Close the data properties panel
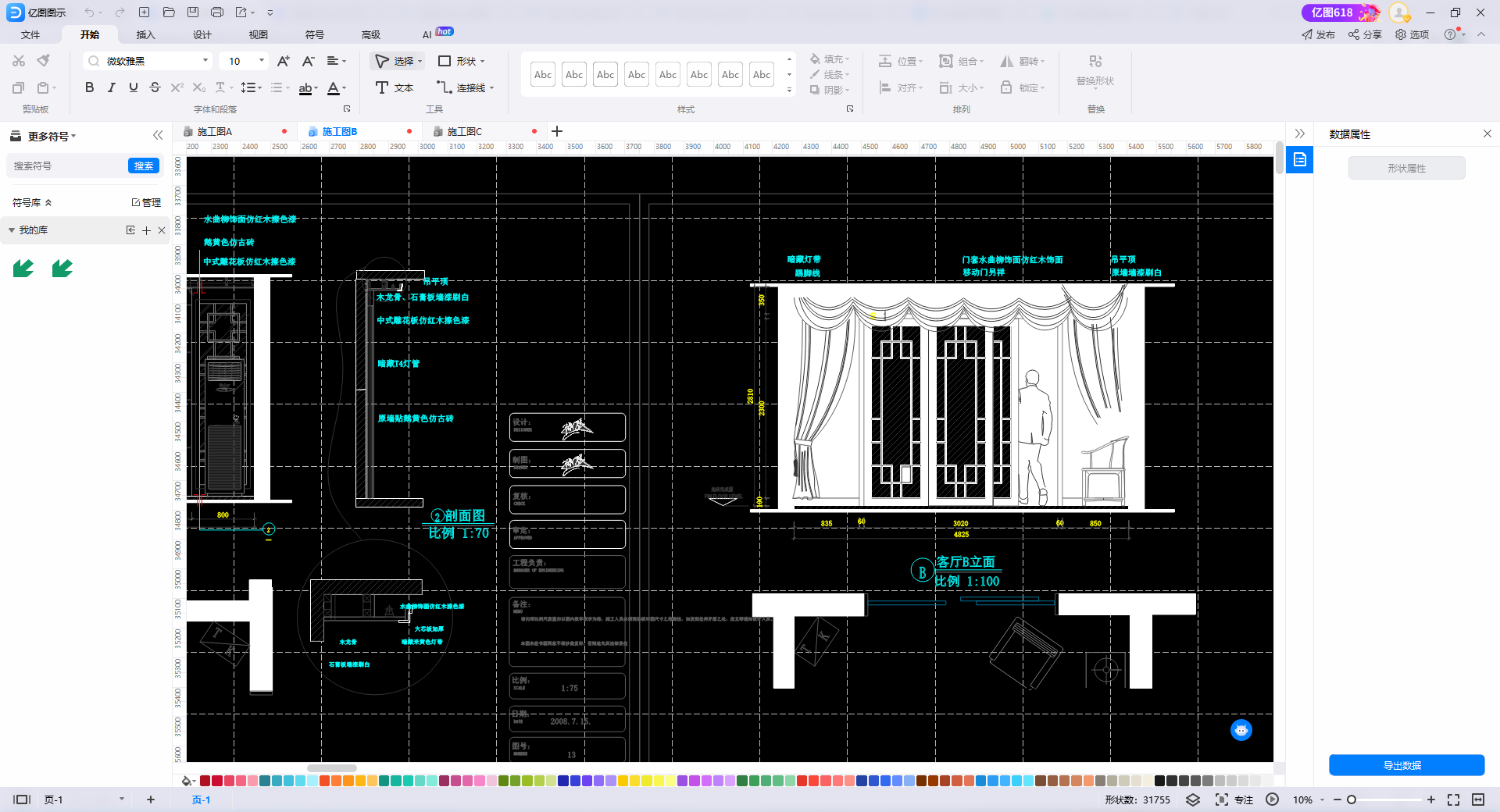The image size is (1500, 812). coord(1487,134)
